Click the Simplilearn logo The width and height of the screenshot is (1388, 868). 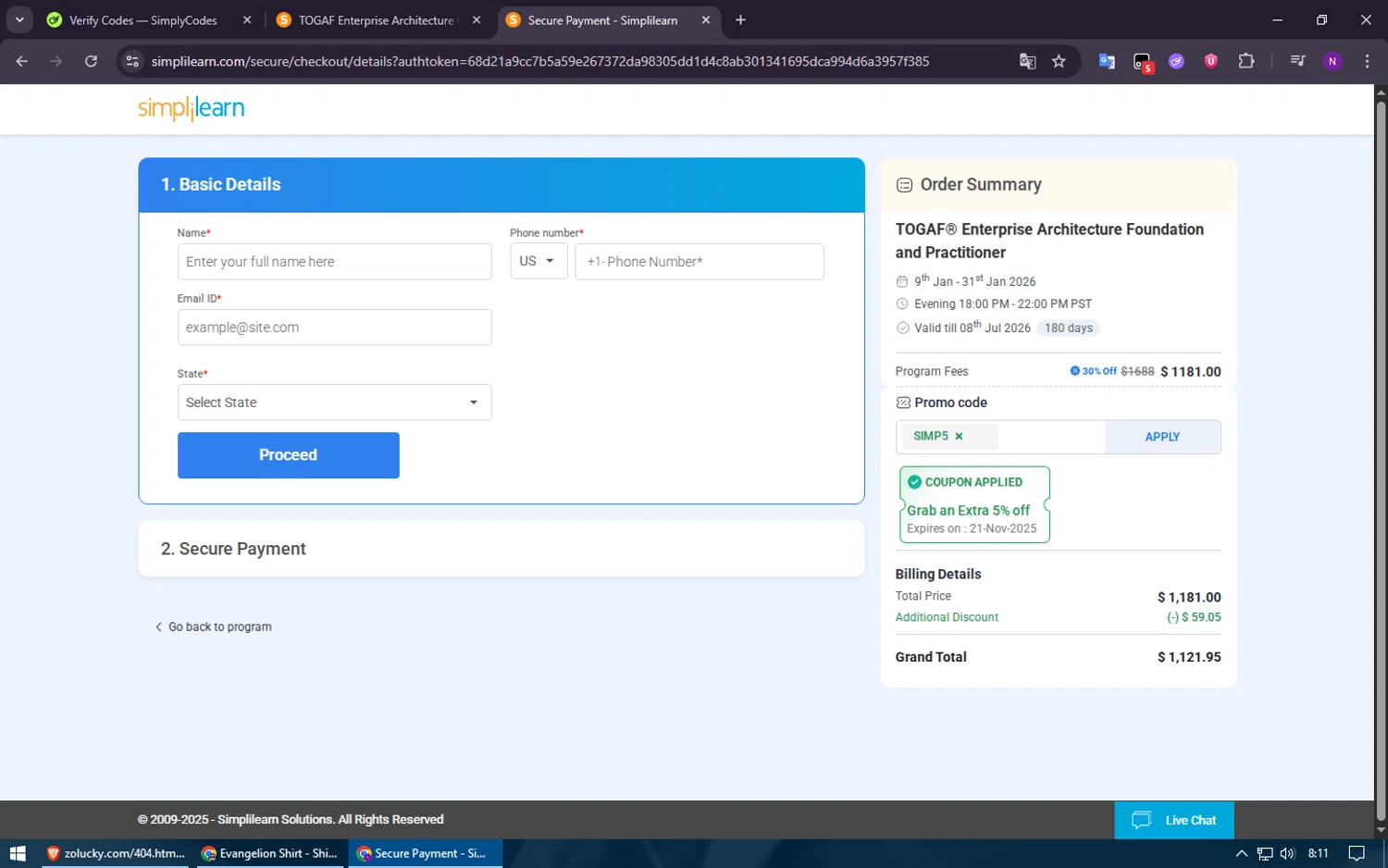click(x=191, y=108)
